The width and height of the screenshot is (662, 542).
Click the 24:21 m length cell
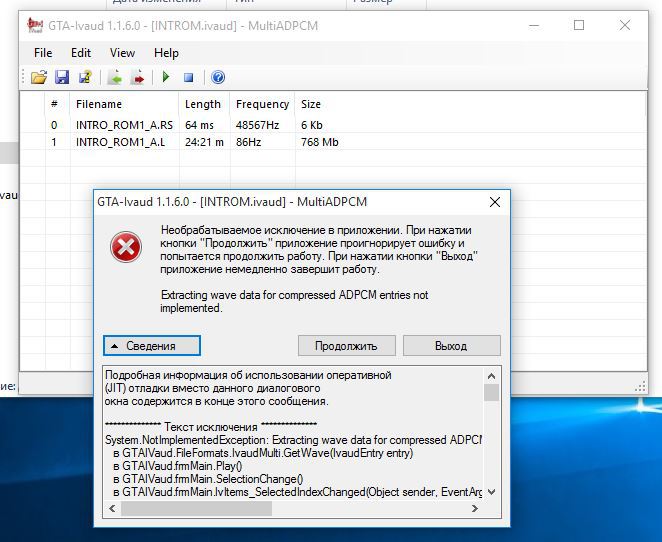pos(204,142)
